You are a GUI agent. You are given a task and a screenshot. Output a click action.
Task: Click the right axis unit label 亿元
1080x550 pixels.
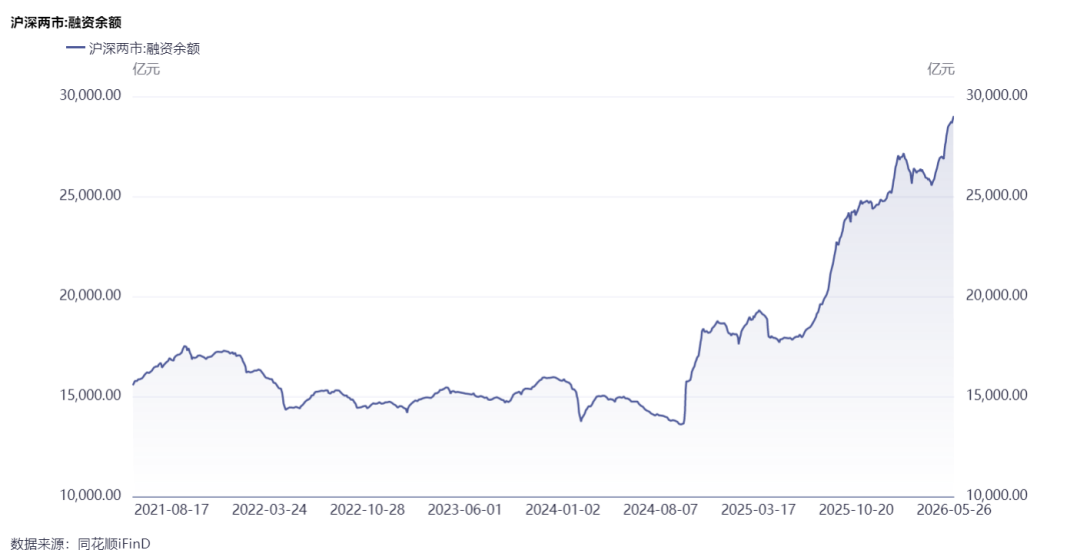[x=941, y=69]
